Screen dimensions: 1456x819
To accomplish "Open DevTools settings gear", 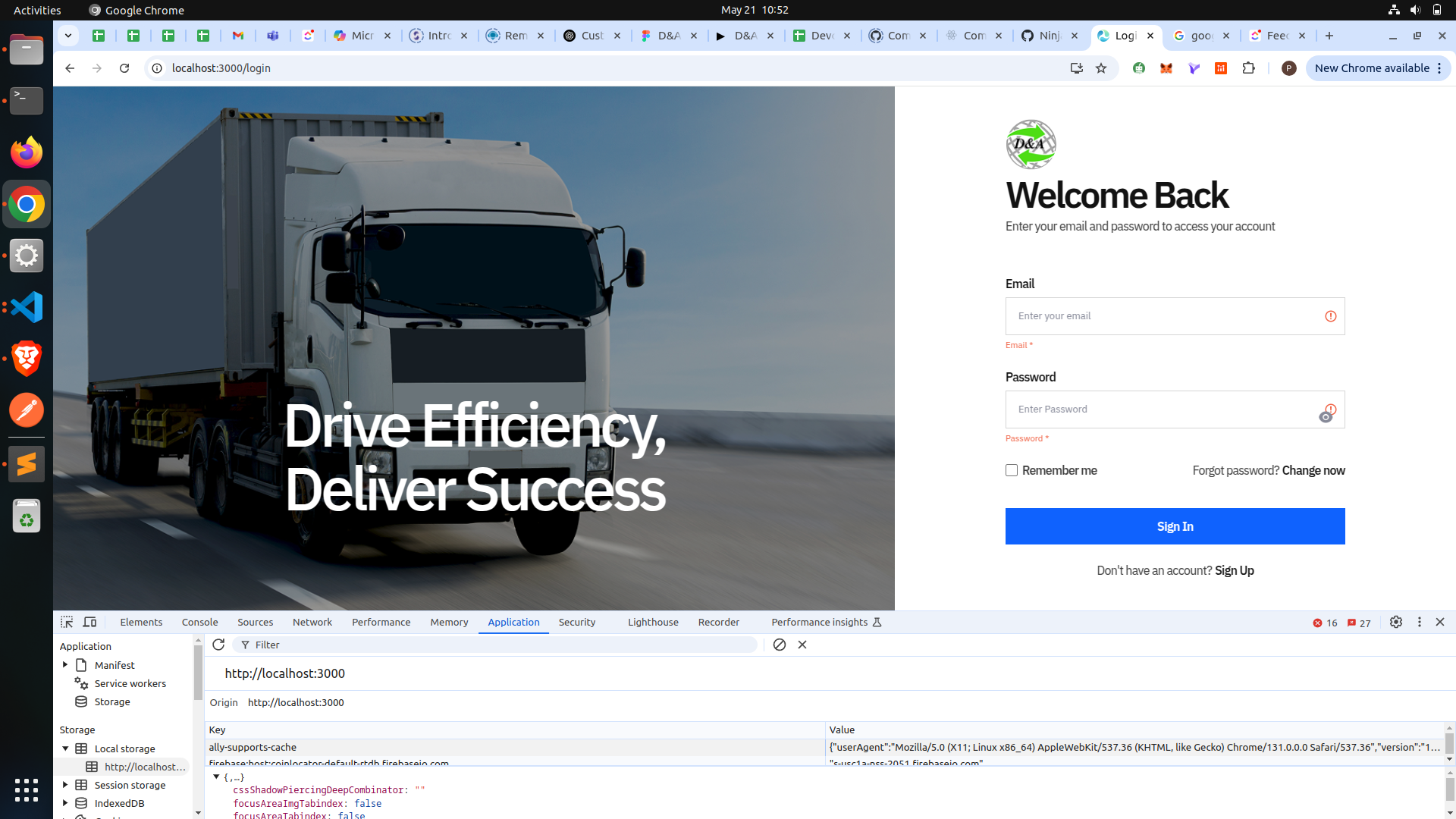I will pyautogui.click(x=1395, y=622).
